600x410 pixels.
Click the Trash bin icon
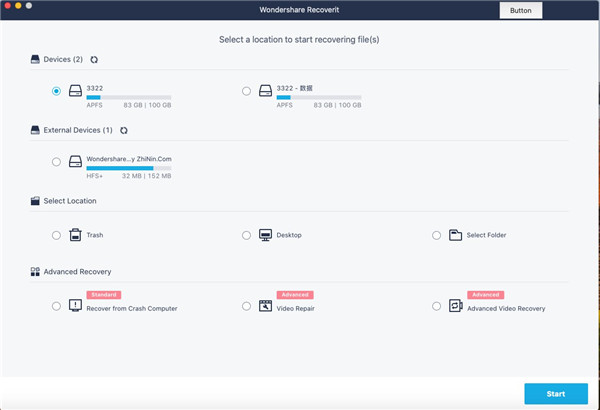click(x=75, y=235)
